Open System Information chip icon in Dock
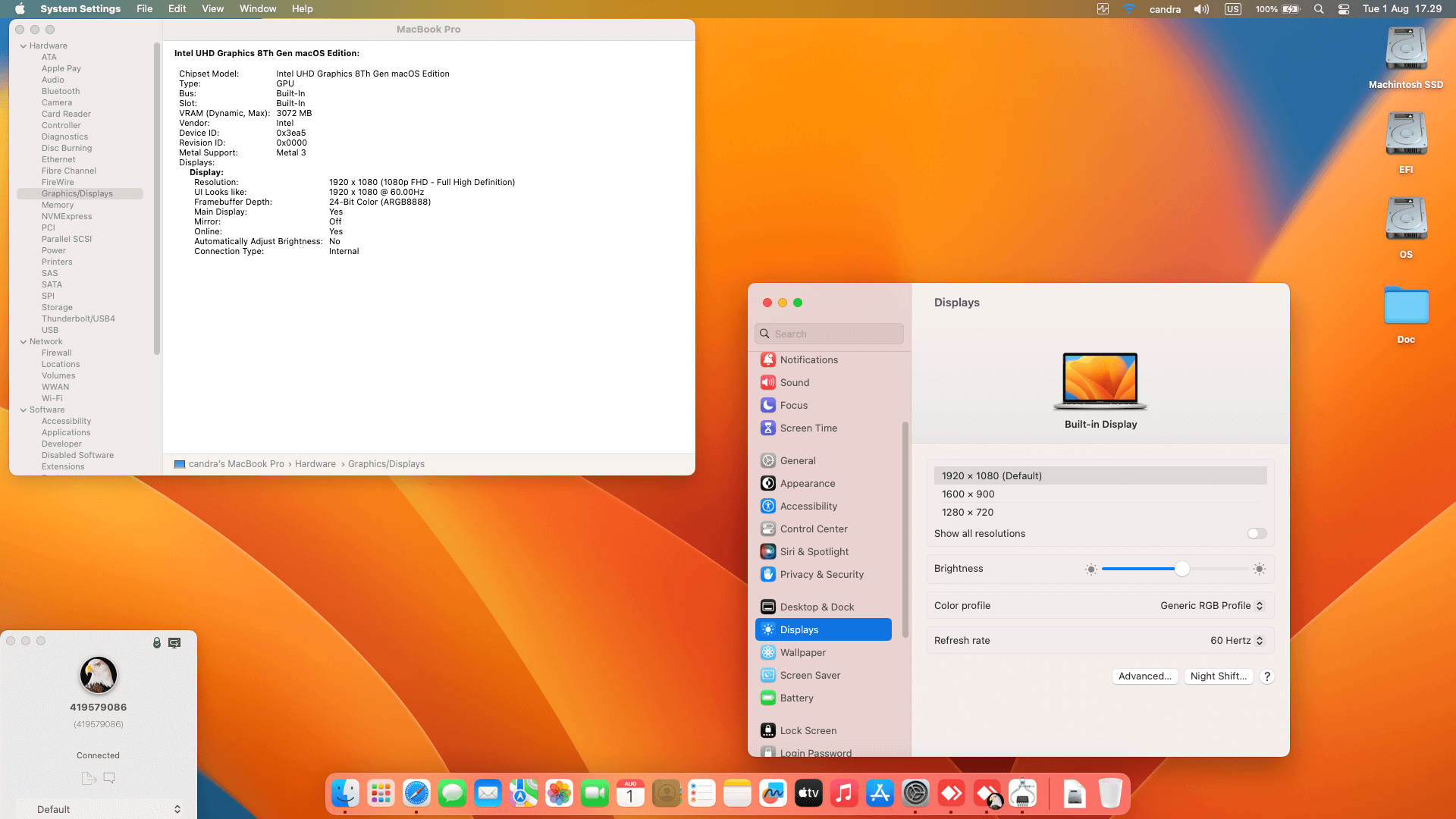This screenshot has height=819, width=1456. [x=1022, y=793]
